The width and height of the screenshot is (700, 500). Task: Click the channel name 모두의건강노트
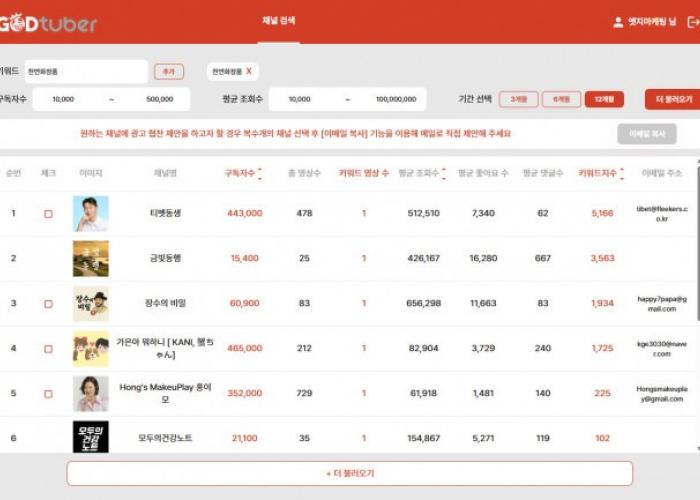point(165,438)
